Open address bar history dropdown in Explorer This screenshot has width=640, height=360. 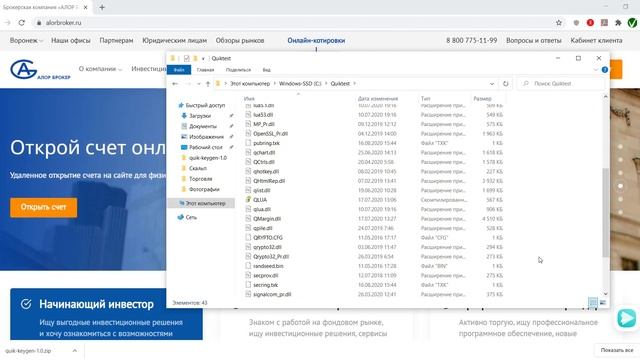pyautogui.click(x=492, y=84)
